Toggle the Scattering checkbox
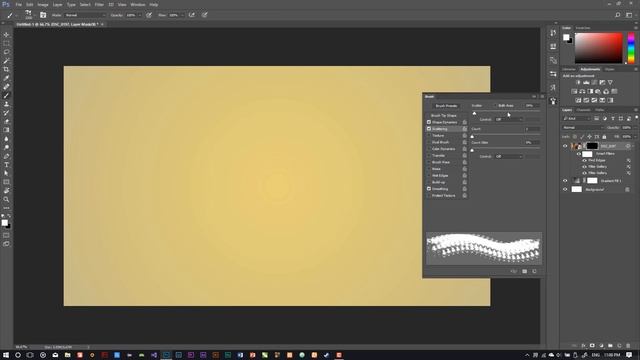640x360 pixels. coord(429,129)
